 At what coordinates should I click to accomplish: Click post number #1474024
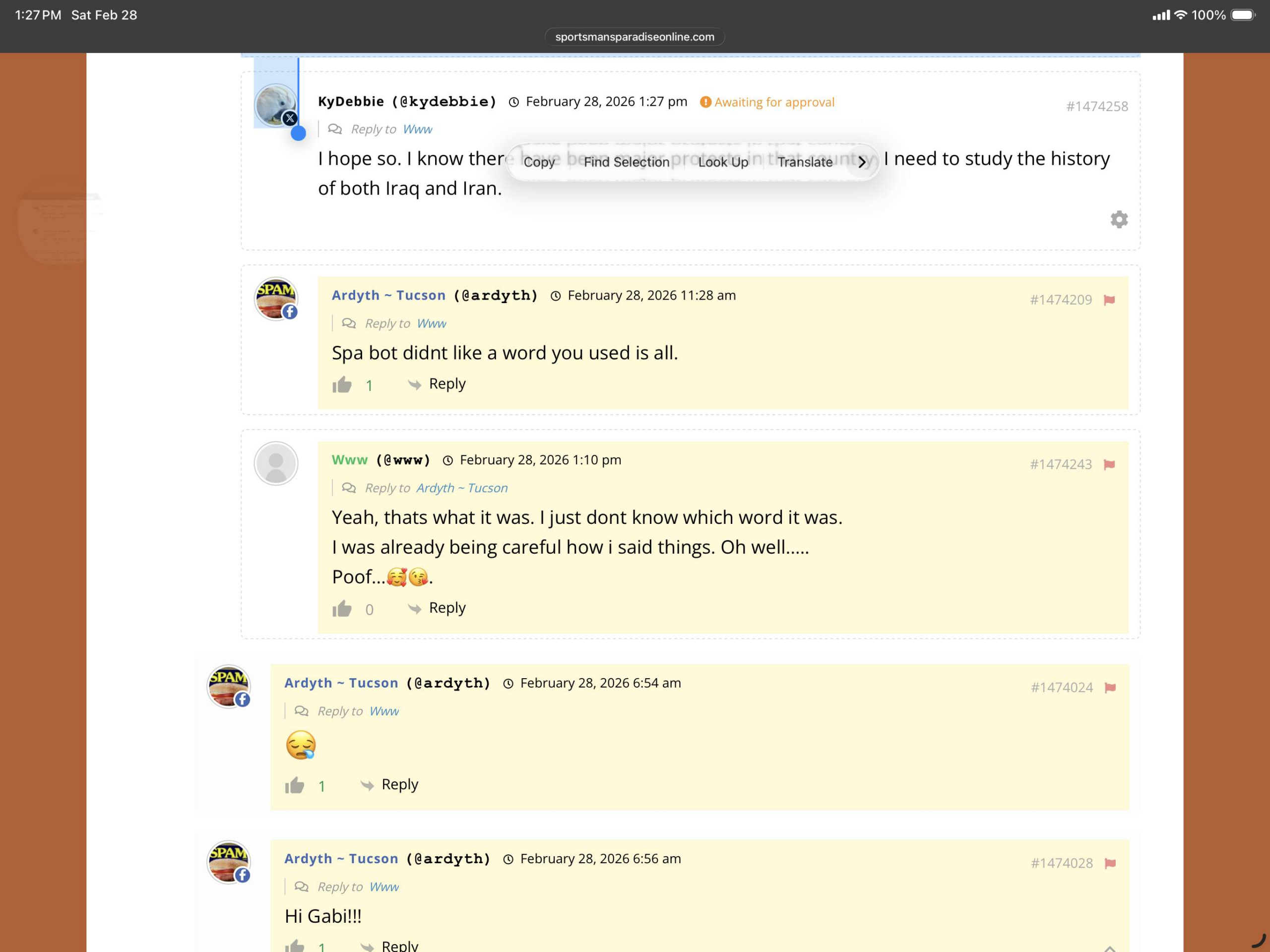point(1062,688)
